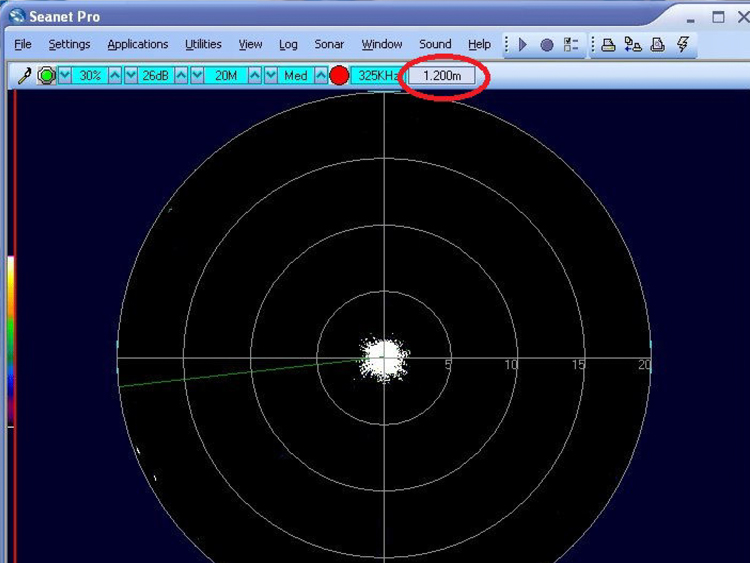The image size is (750, 563).
Task: Click the Seanet Pro title bar logo
Action: (x=17, y=16)
